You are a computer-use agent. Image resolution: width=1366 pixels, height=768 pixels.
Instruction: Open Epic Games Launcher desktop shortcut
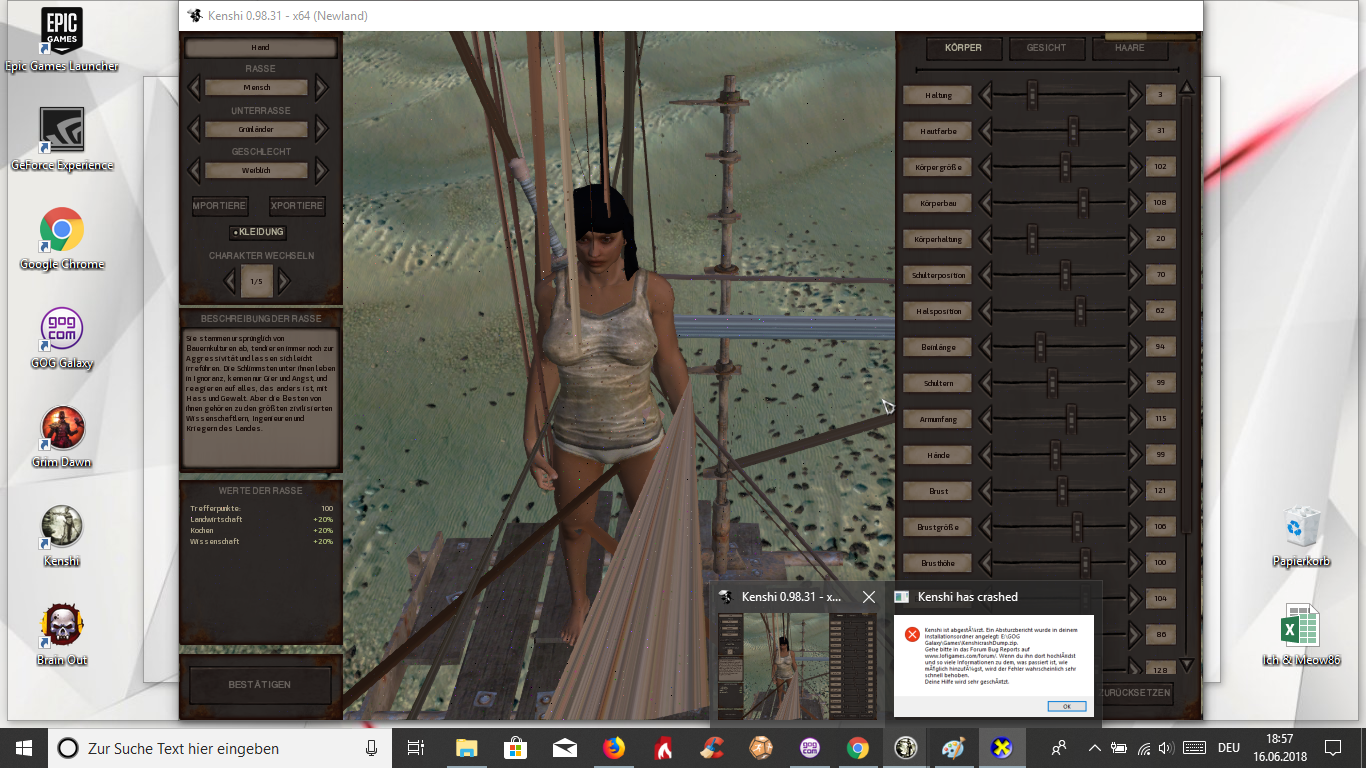[x=62, y=40]
